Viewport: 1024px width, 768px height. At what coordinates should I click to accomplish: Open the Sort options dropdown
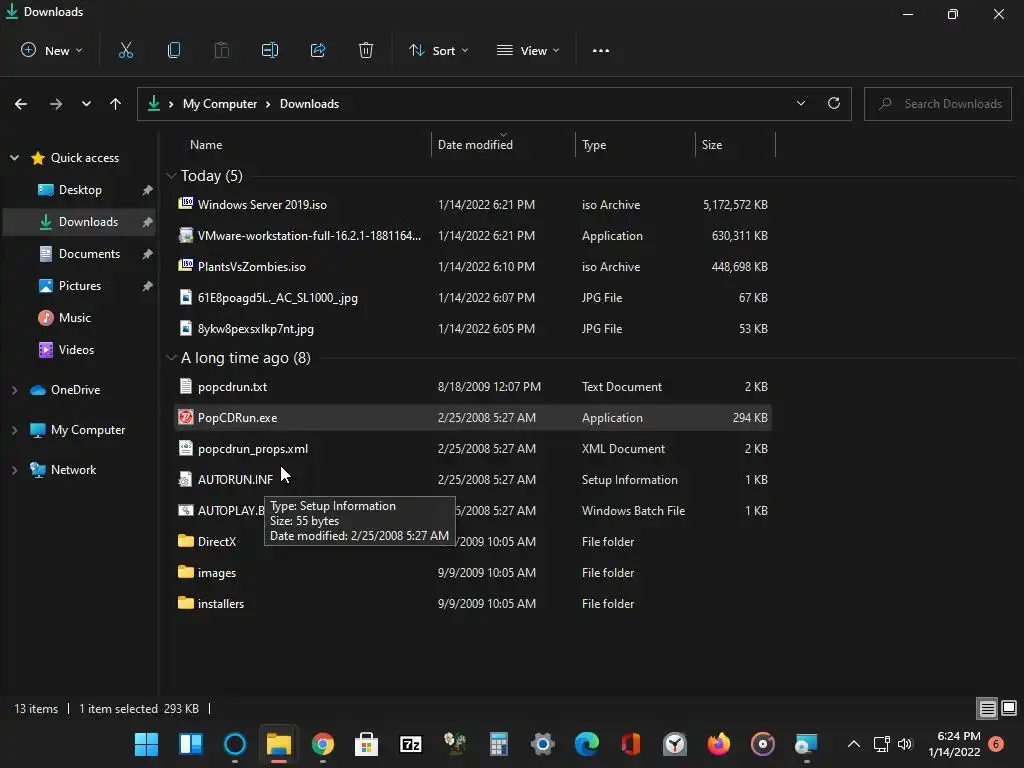click(x=439, y=50)
